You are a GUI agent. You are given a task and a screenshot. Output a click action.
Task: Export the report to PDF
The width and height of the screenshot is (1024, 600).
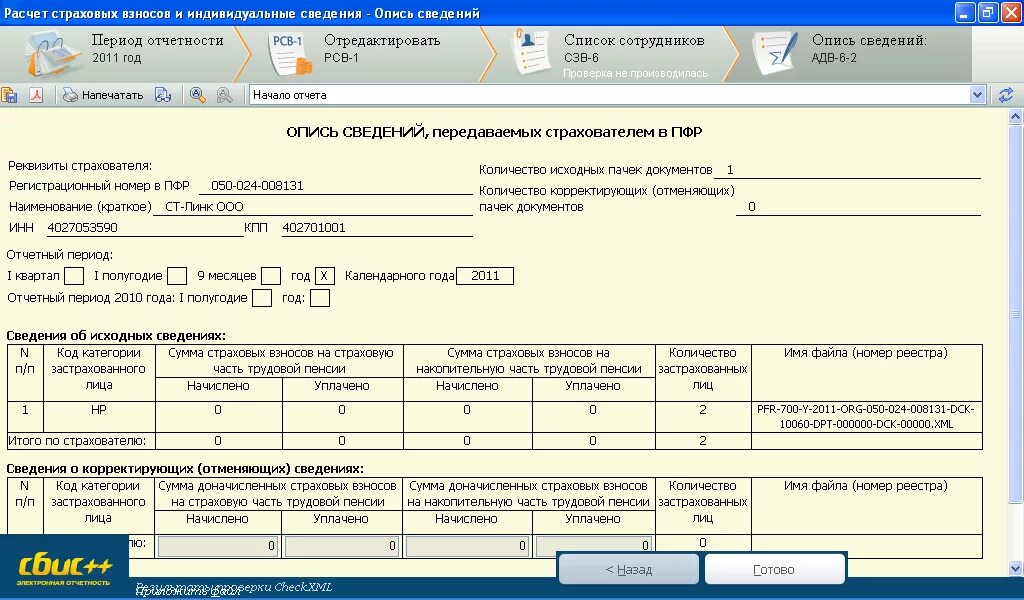pos(36,95)
